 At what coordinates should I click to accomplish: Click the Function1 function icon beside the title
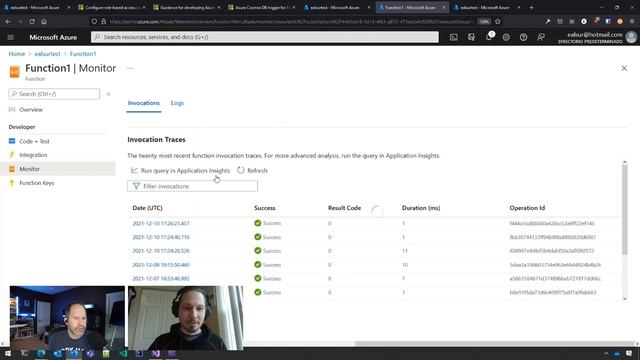14,72
